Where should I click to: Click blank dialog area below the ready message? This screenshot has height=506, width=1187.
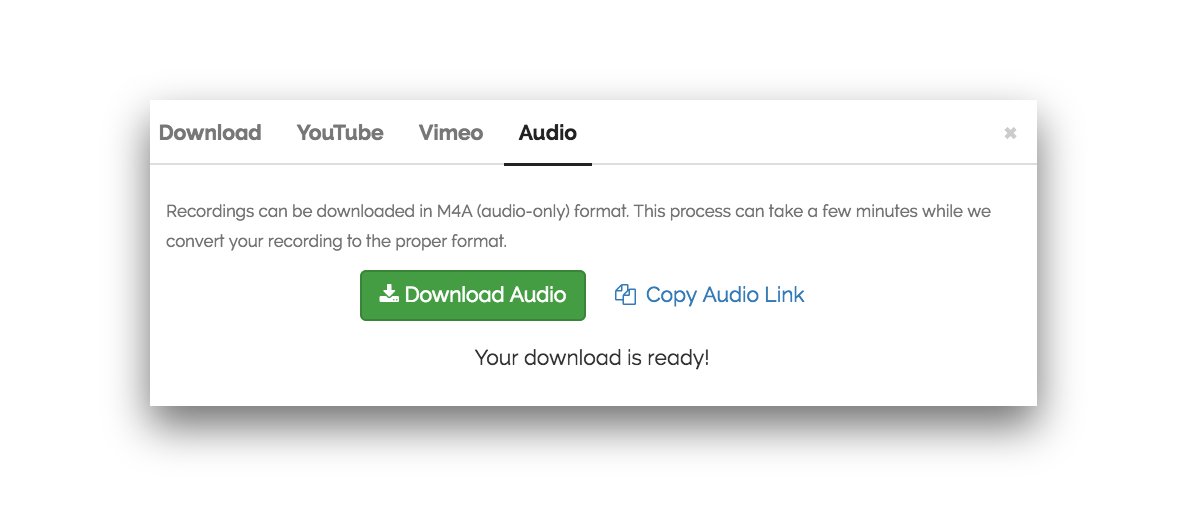pyautogui.click(x=592, y=388)
